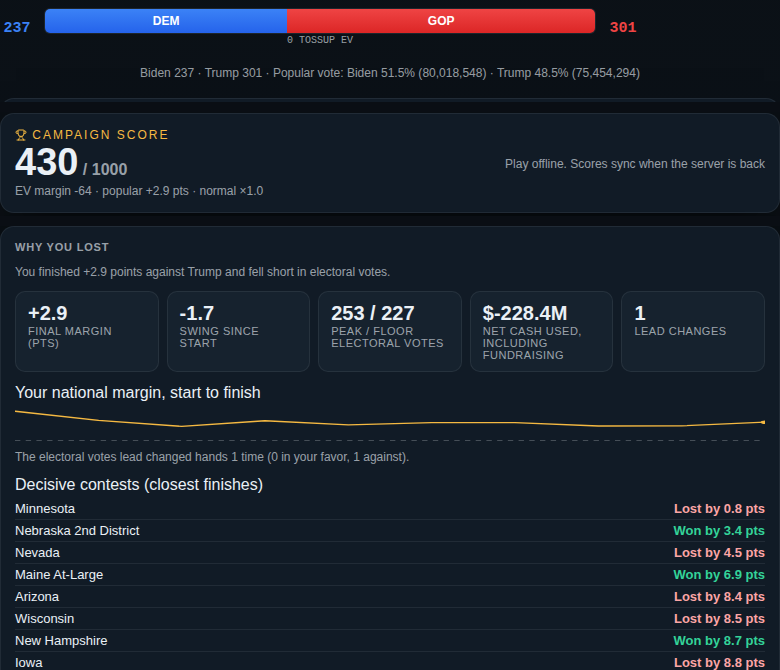
Task: Select the +2.9 Final Margin card
Action: (x=87, y=331)
